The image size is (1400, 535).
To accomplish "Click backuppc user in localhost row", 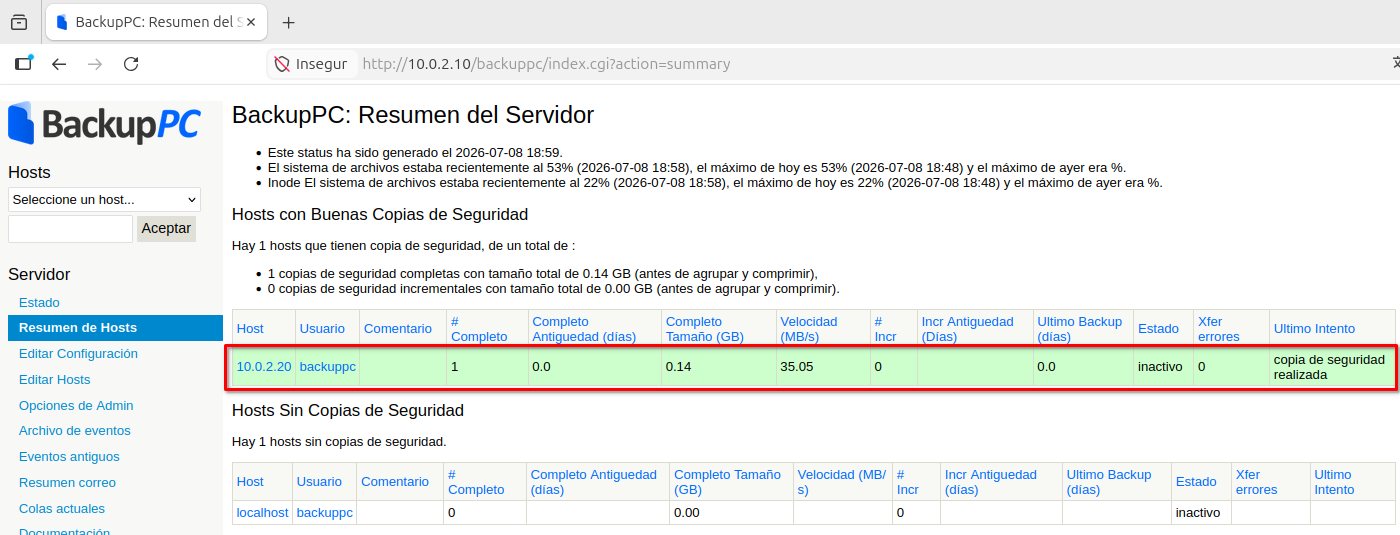I will pos(325,513).
